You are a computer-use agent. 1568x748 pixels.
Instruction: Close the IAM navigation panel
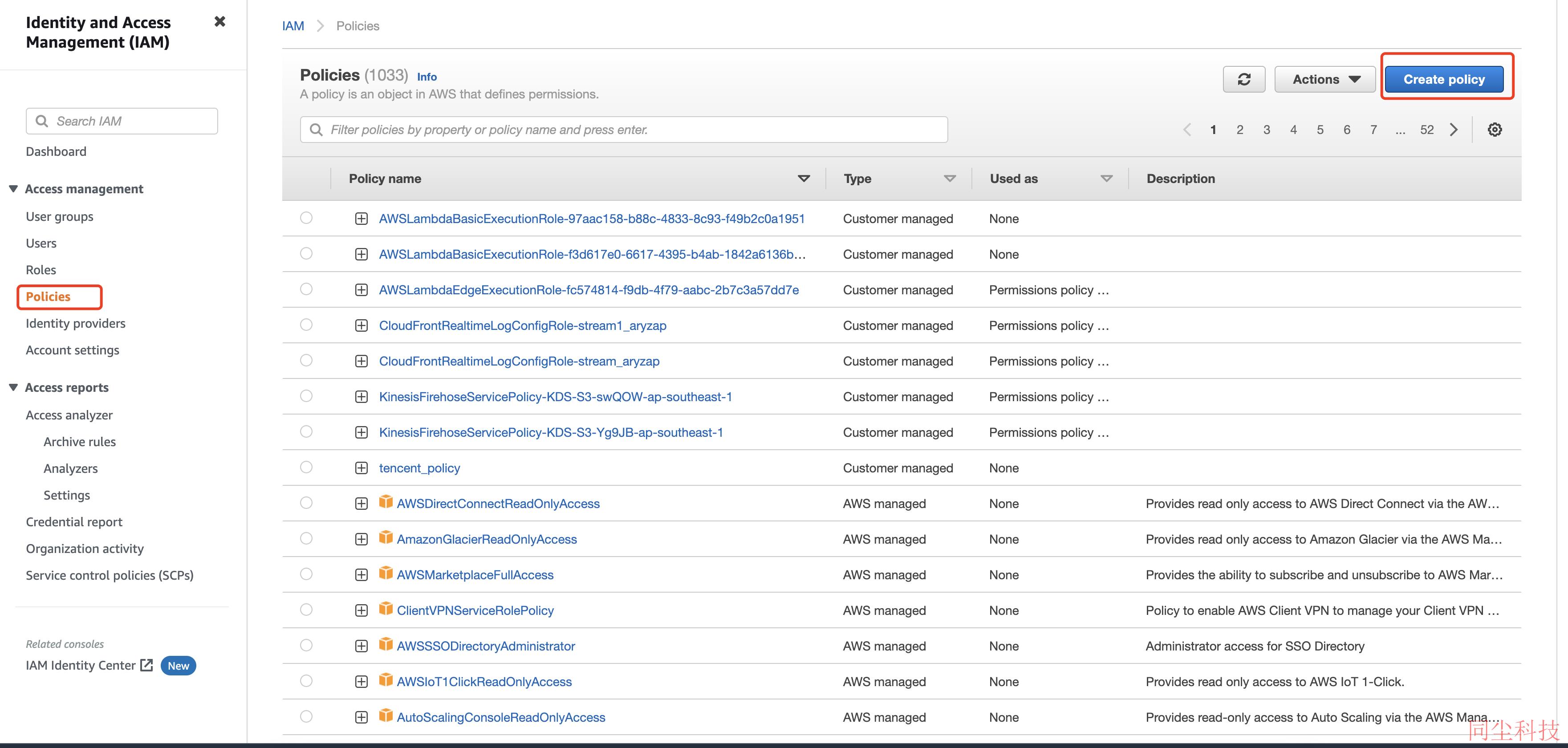point(220,21)
